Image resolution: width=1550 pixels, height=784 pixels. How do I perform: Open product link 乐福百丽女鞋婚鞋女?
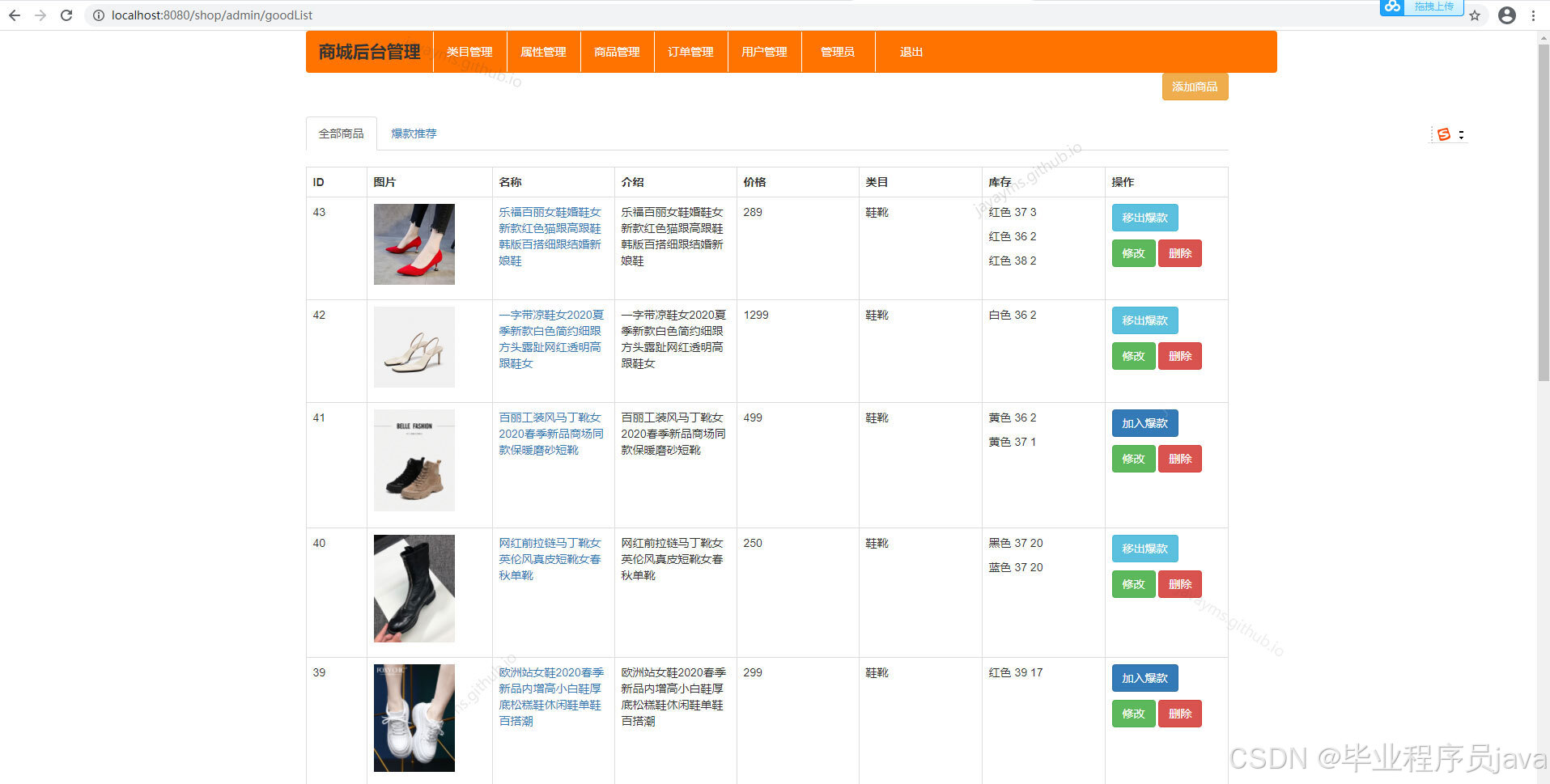pos(550,236)
